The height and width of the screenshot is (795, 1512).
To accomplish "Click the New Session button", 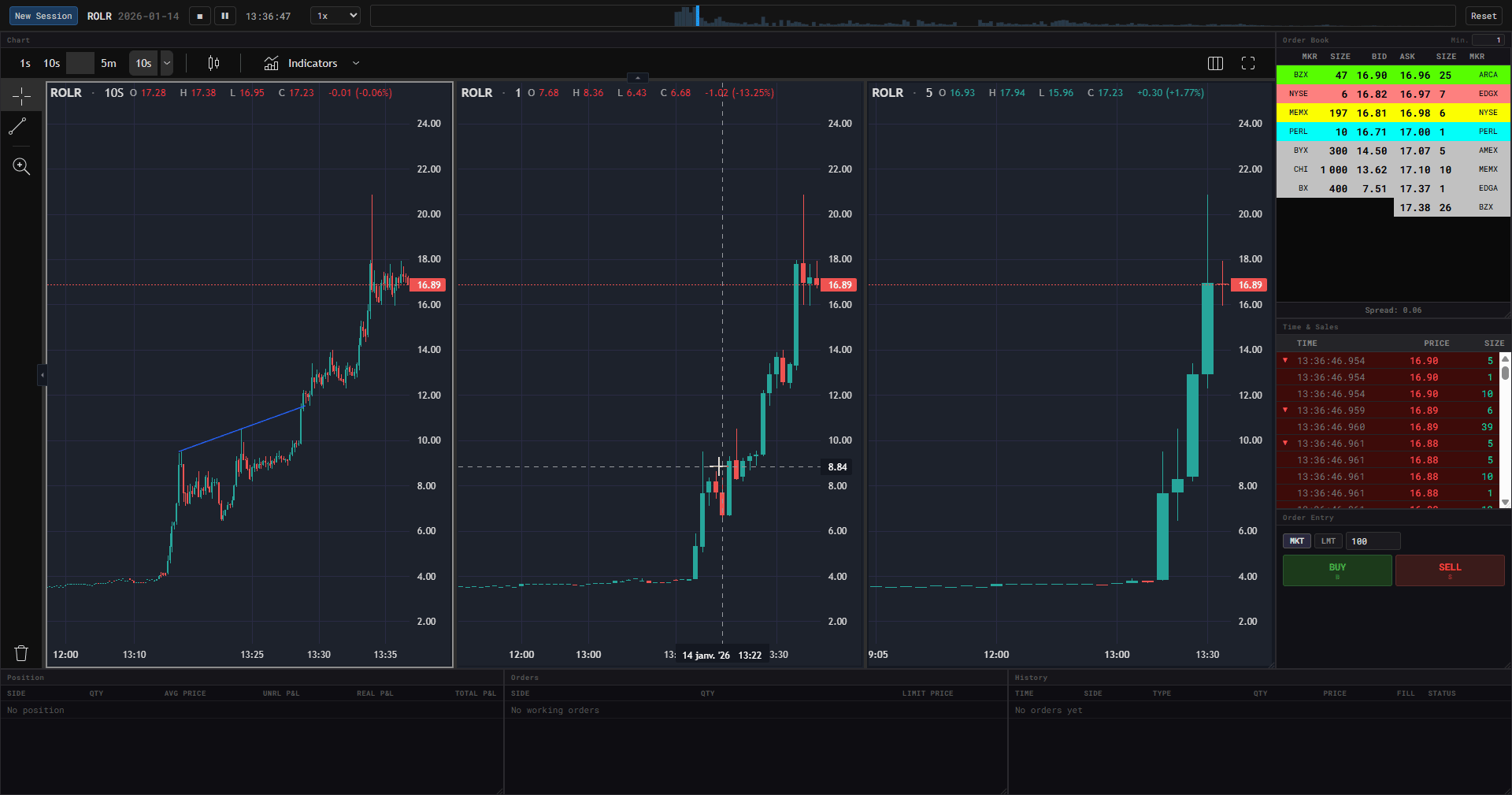I will [43, 15].
